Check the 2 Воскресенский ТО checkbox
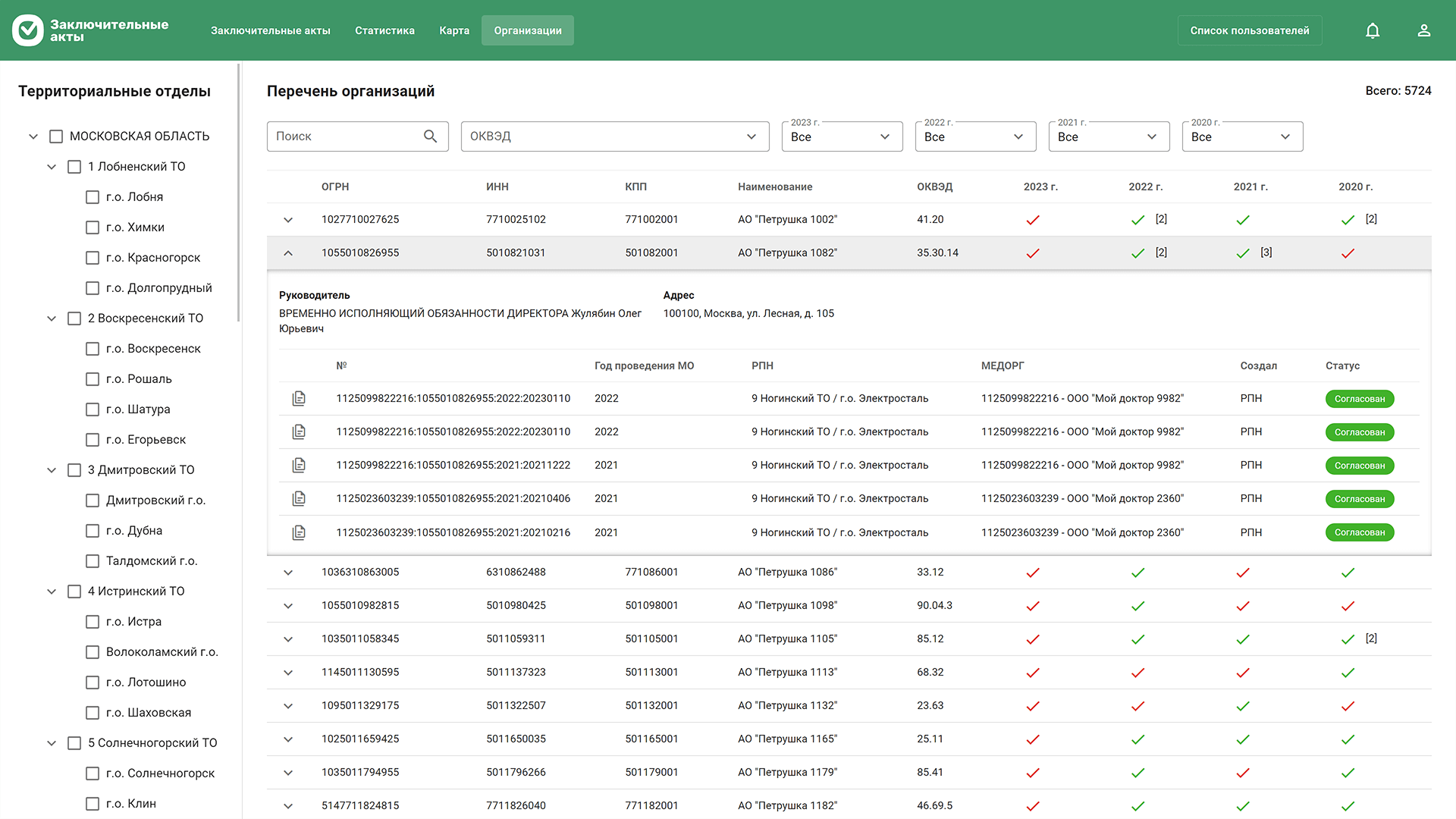Image resolution: width=1456 pixels, height=819 pixels. tap(74, 318)
